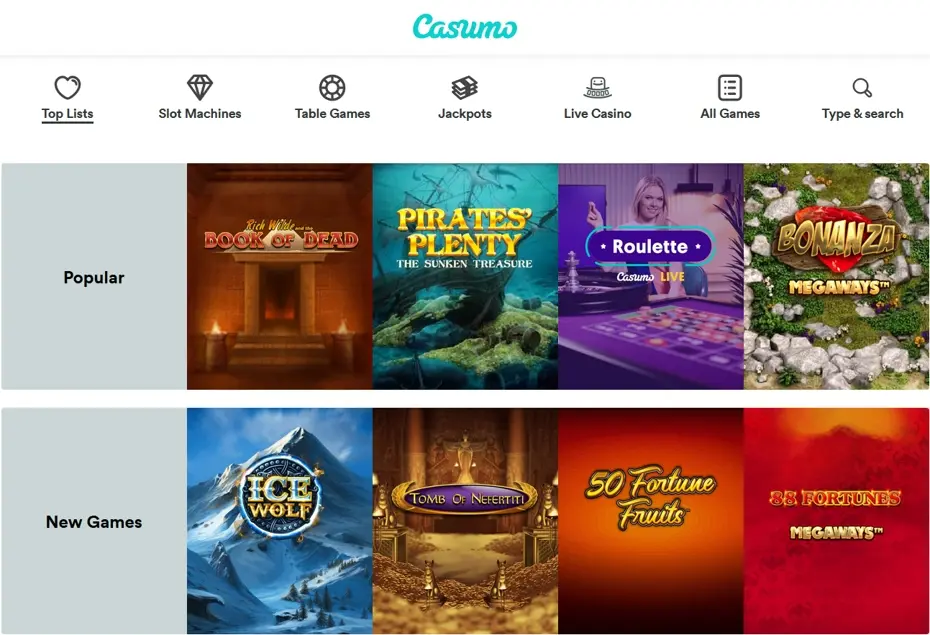
Task: Launch Pirates' Plenty The Sunken Treasure
Action: (465, 276)
